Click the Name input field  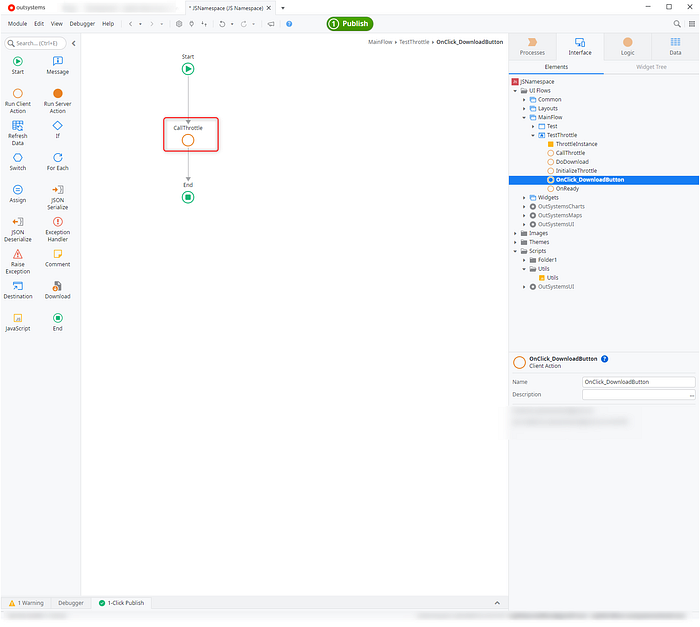click(x=638, y=382)
